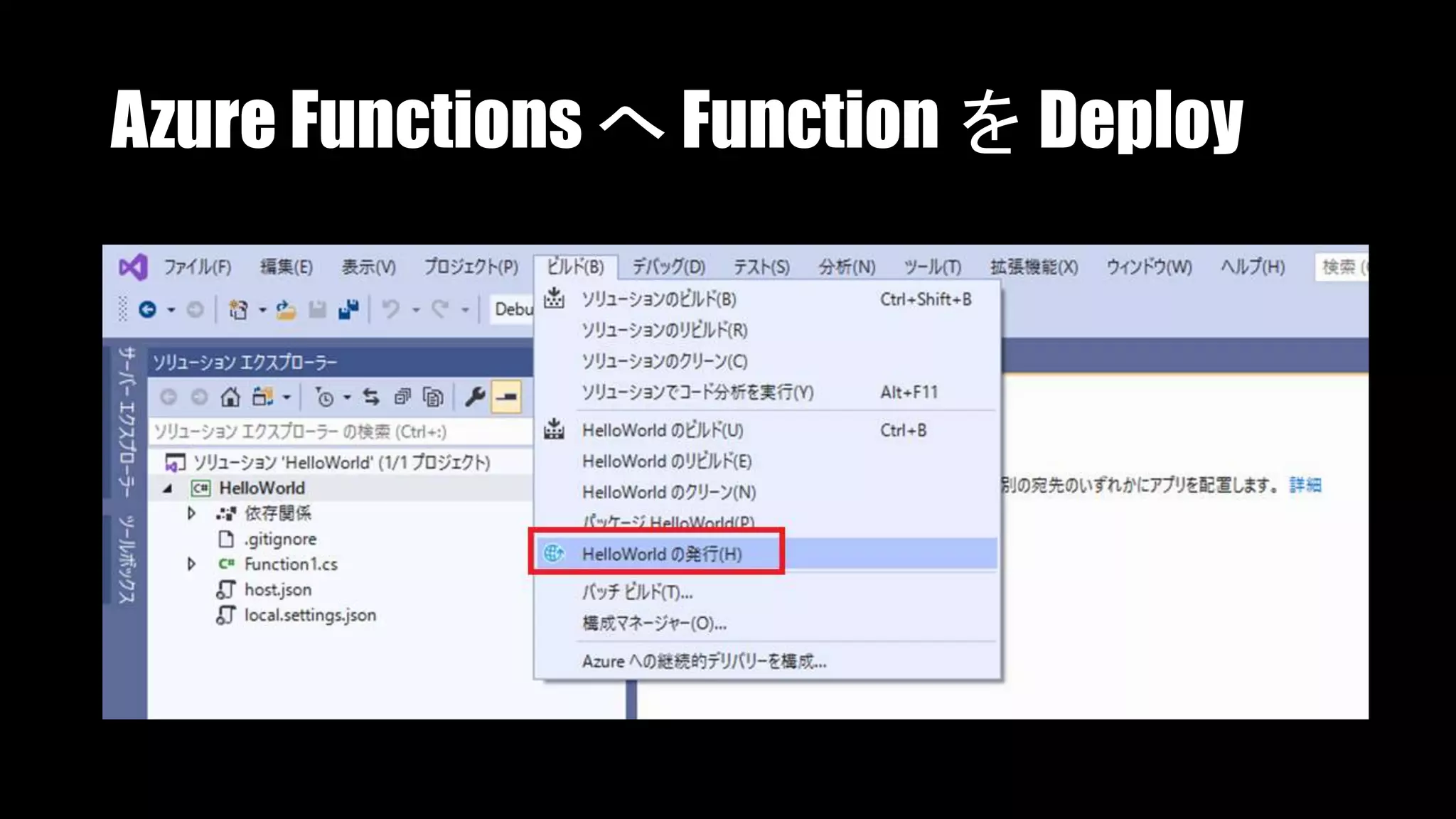Navigate backward with the blue arrow button

pyautogui.click(x=148, y=309)
